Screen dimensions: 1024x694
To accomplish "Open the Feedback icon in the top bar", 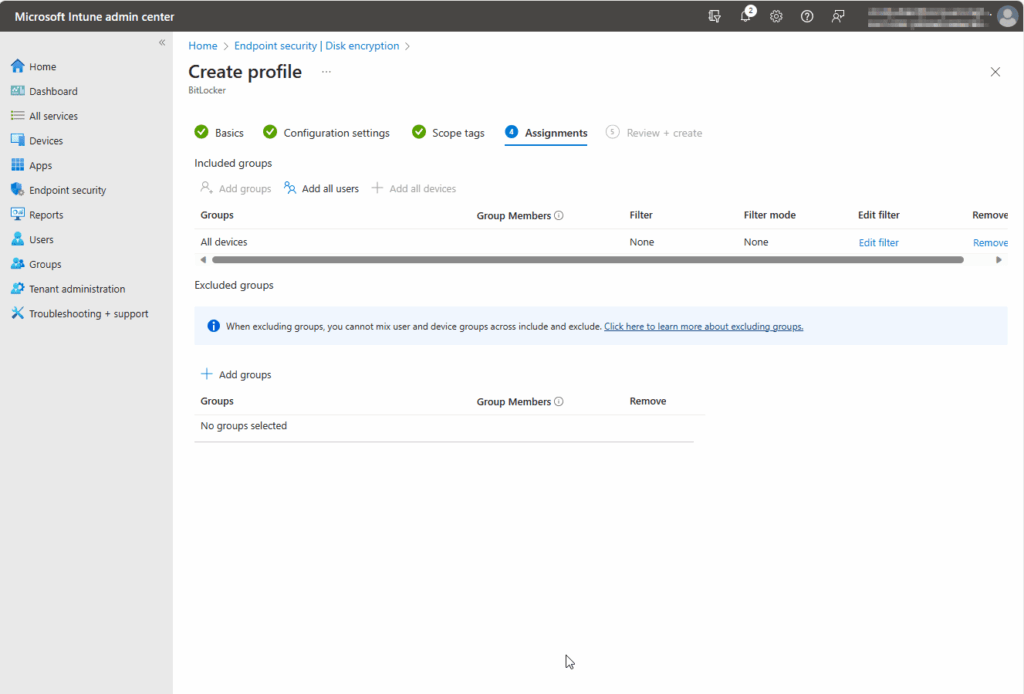I will 838,16.
